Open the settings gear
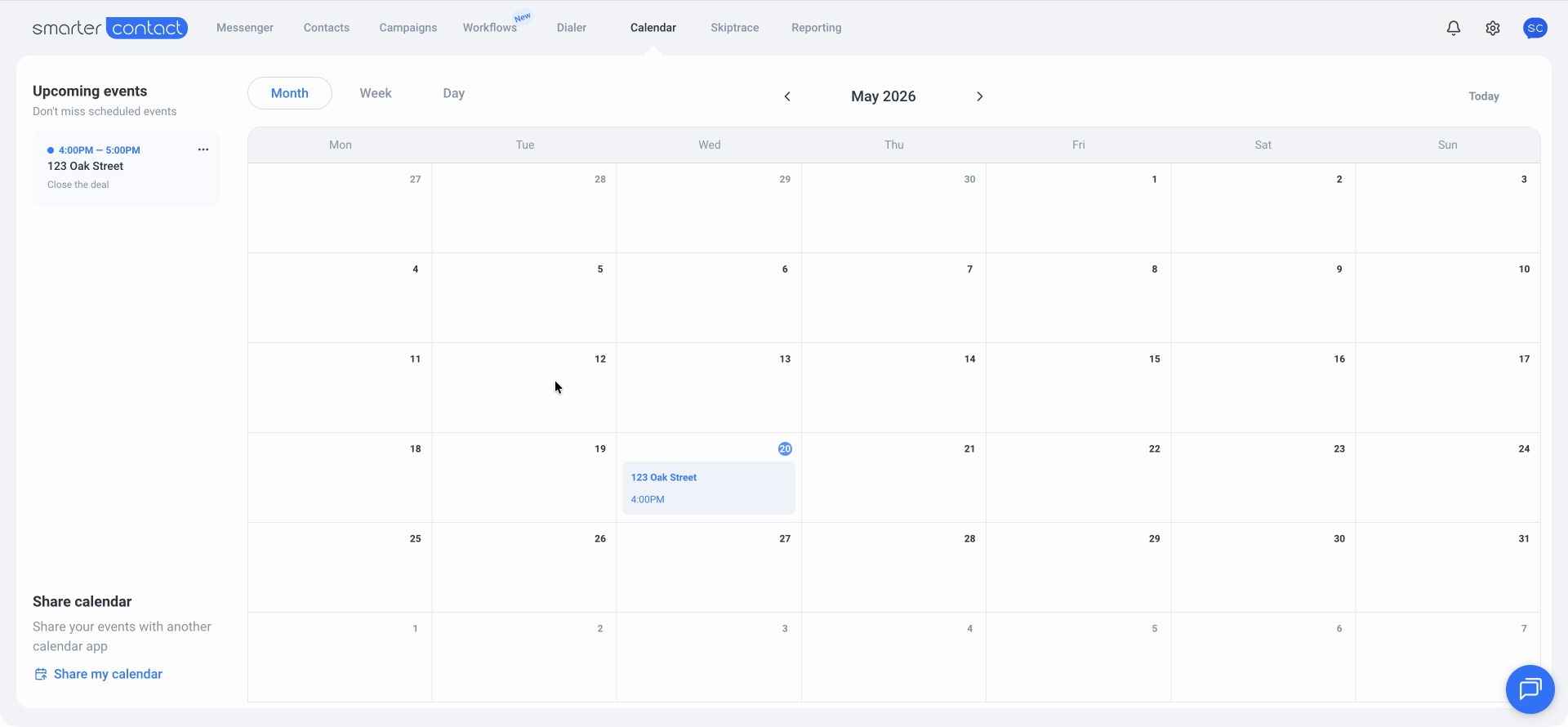1568x727 pixels. coord(1493,28)
